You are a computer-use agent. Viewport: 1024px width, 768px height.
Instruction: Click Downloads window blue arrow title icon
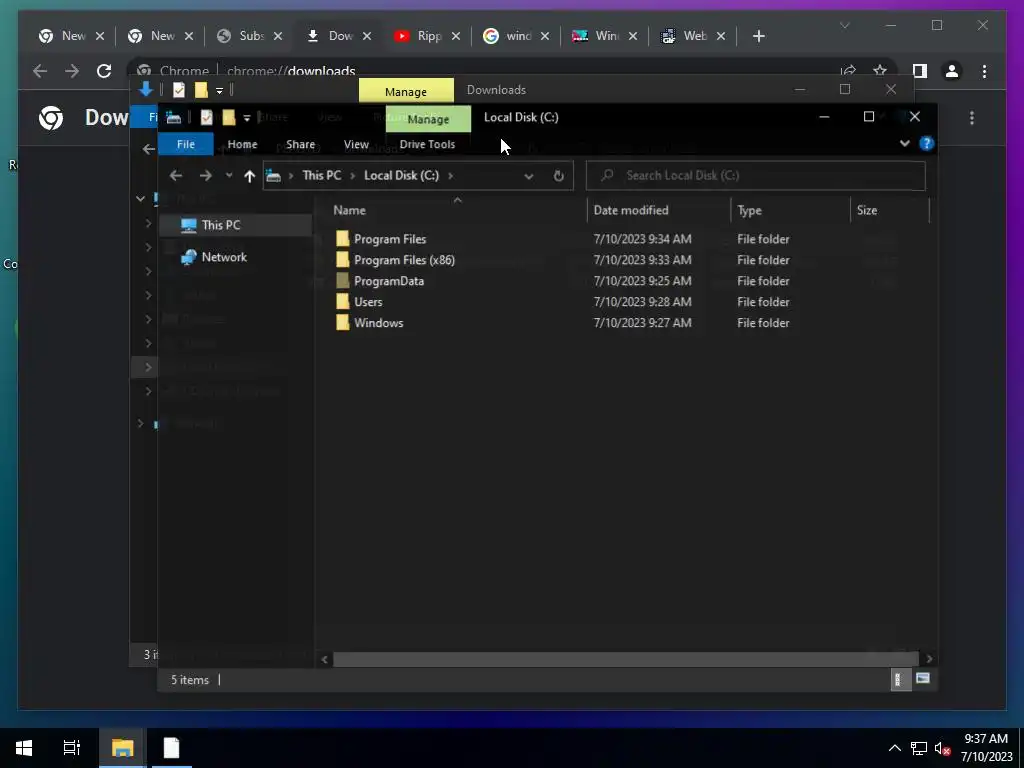coord(146,89)
